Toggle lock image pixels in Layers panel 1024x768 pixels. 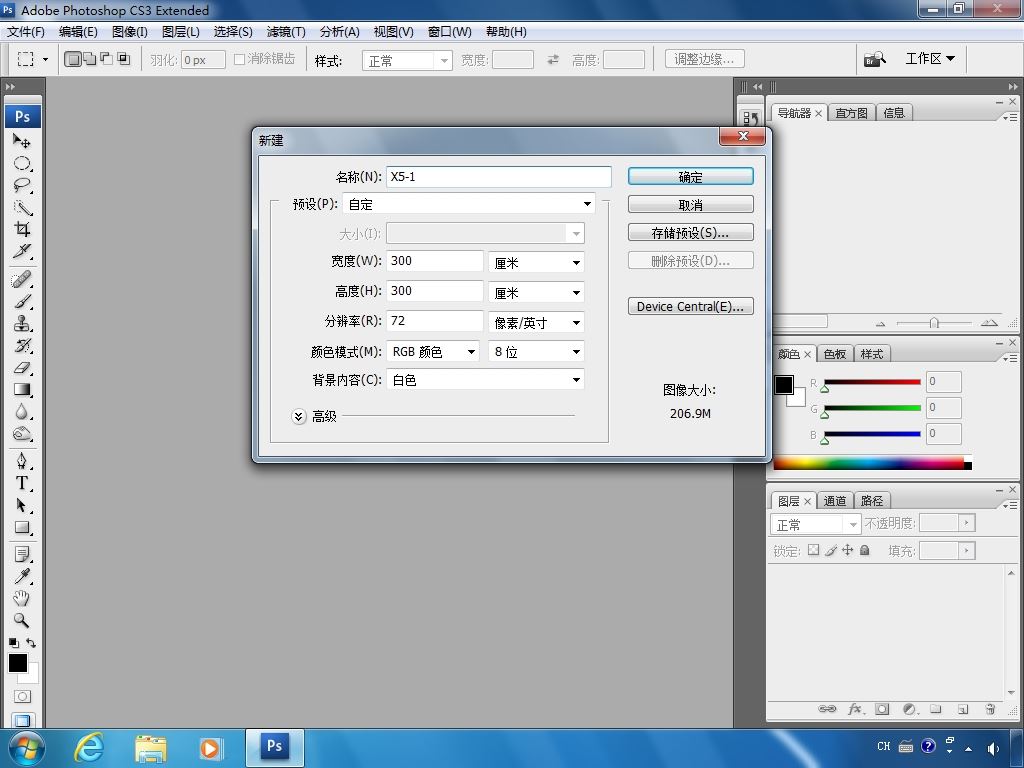(831, 550)
